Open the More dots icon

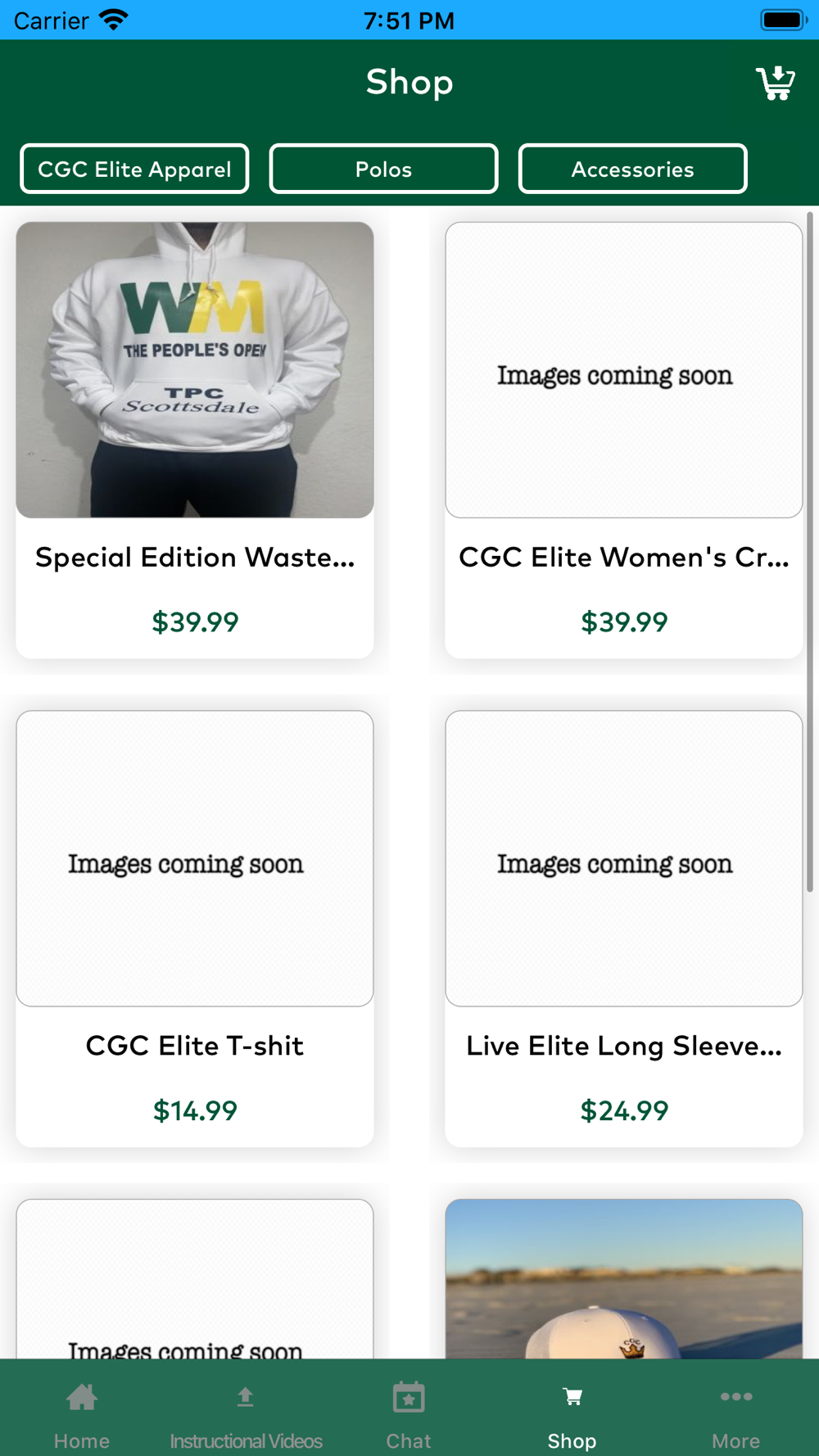pyautogui.click(x=736, y=1397)
